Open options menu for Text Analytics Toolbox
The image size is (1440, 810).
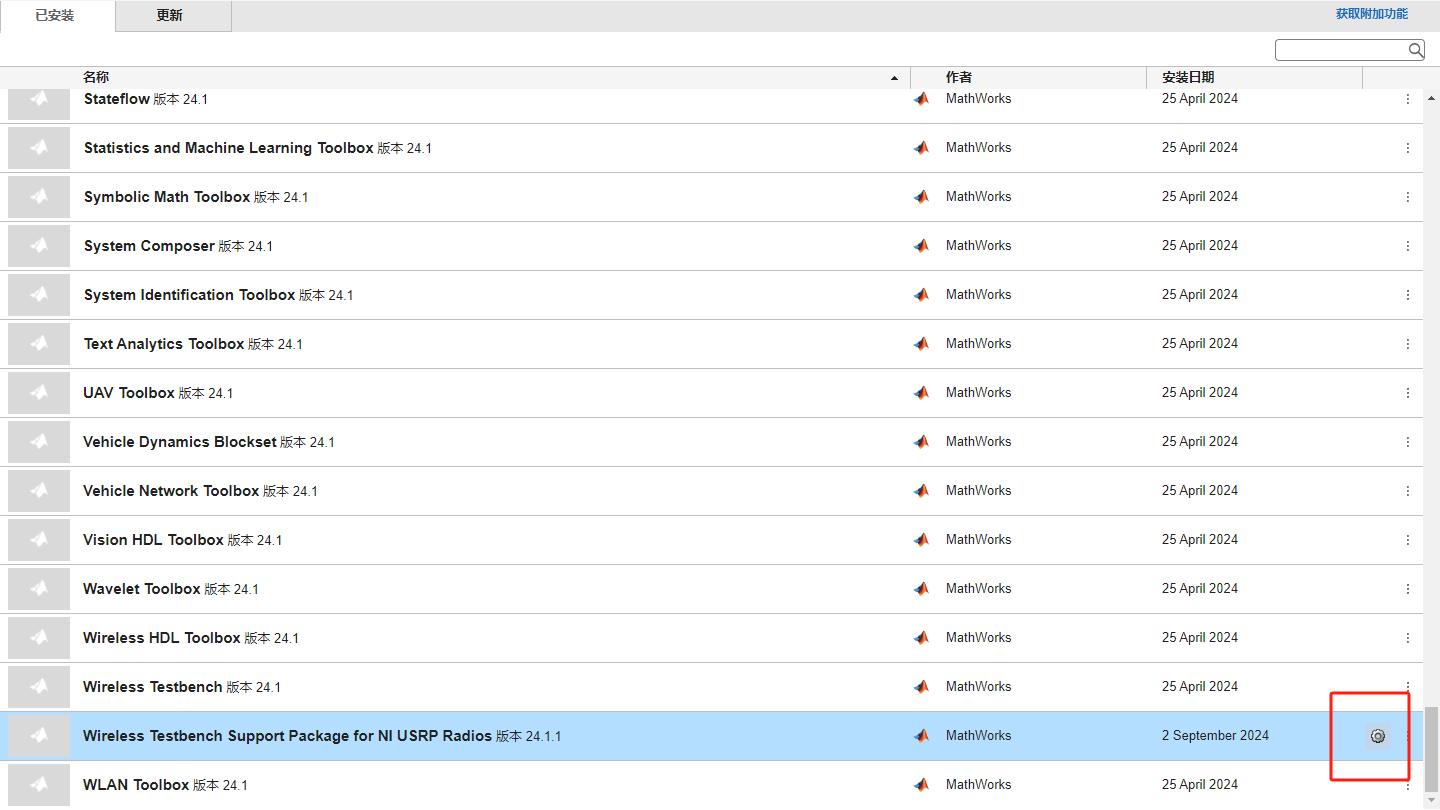point(1408,344)
